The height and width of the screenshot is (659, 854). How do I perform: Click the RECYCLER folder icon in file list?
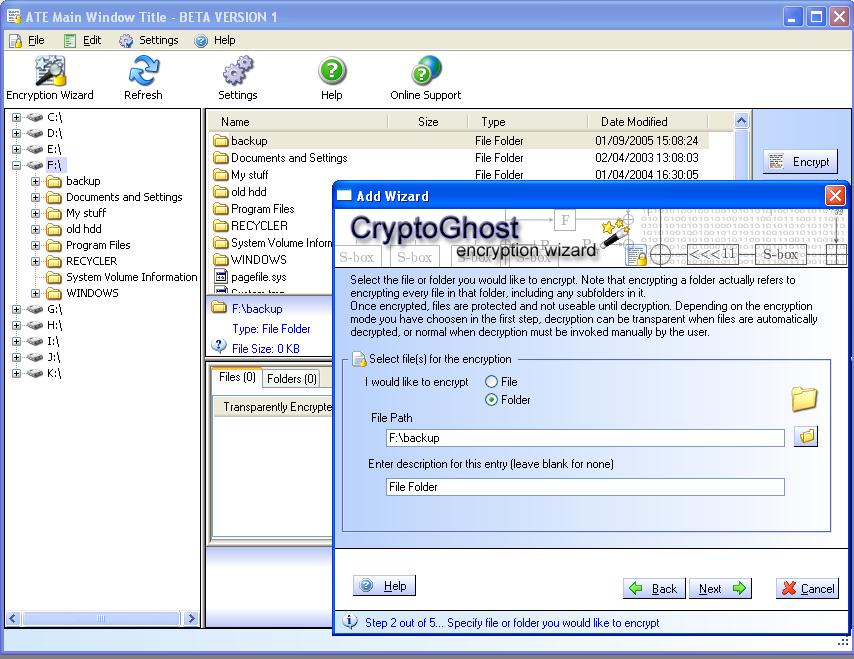click(x=221, y=225)
